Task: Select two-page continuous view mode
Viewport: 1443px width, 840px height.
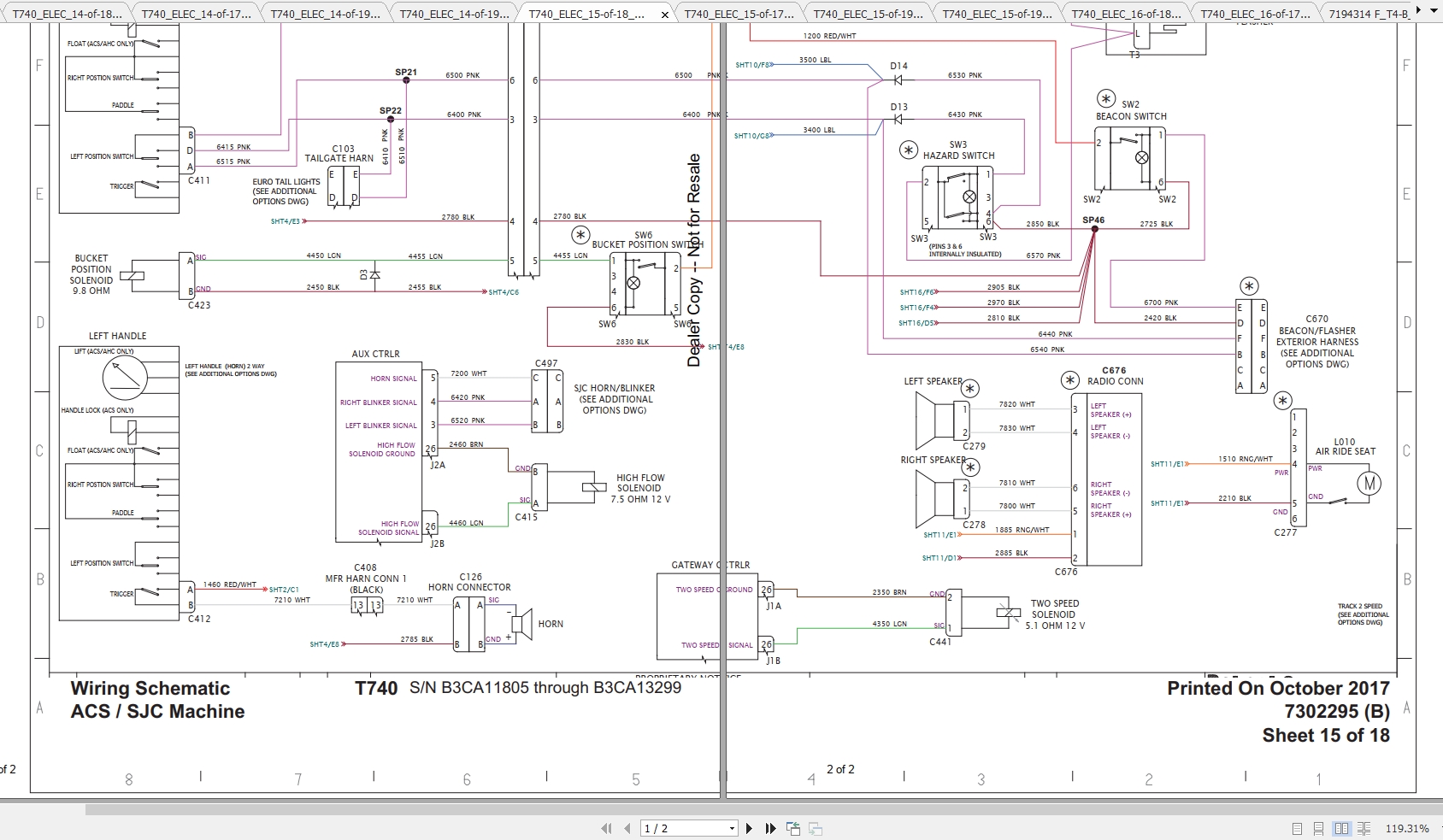Action: tap(1364, 827)
